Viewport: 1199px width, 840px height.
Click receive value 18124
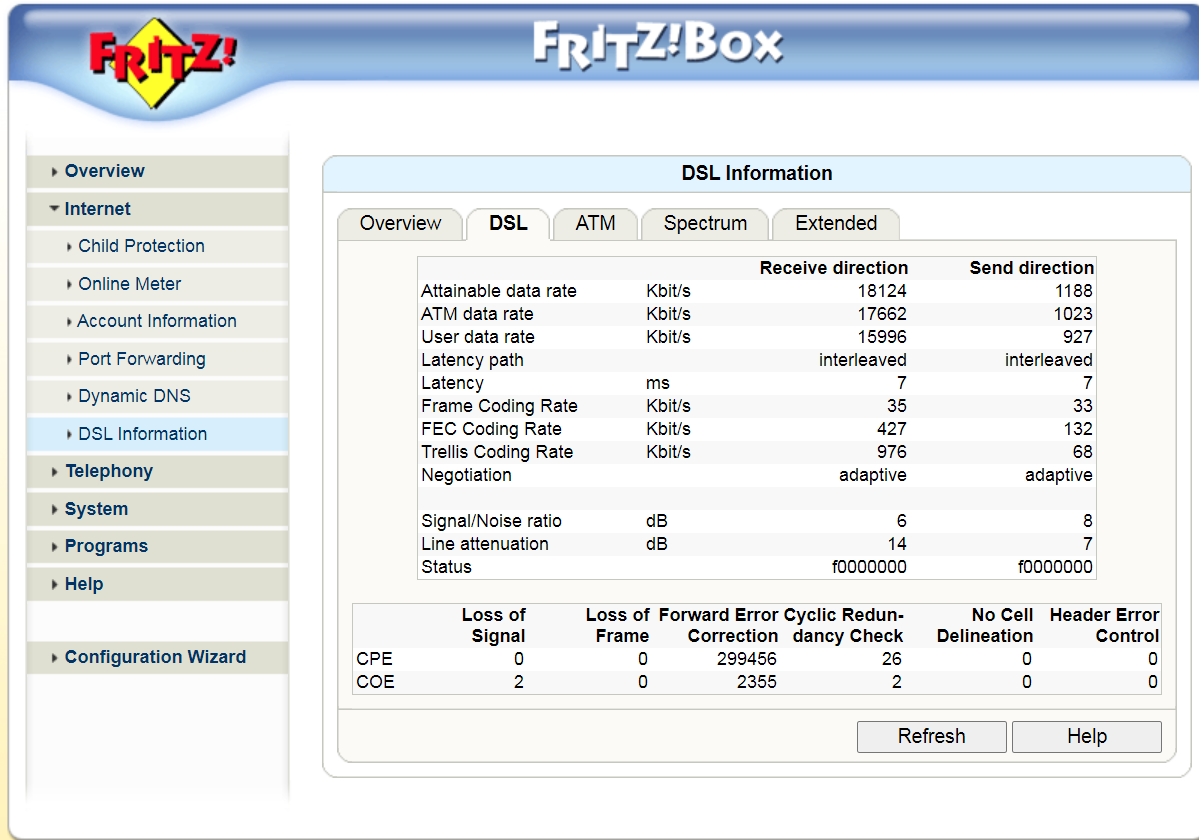(x=882, y=291)
